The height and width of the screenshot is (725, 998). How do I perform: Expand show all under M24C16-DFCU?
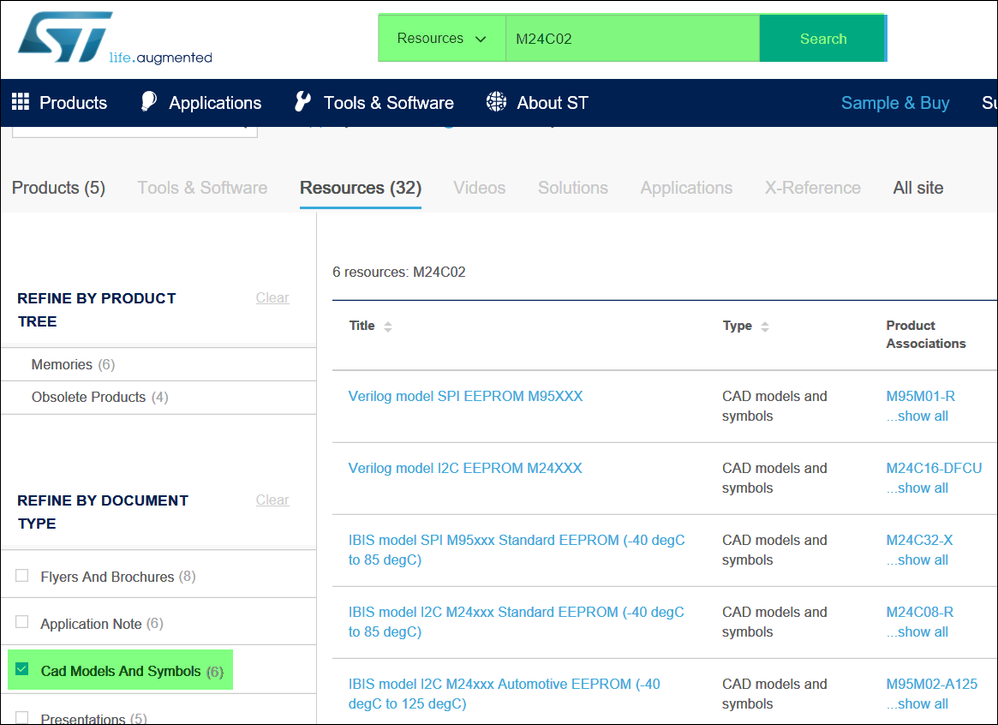coord(917,488)
